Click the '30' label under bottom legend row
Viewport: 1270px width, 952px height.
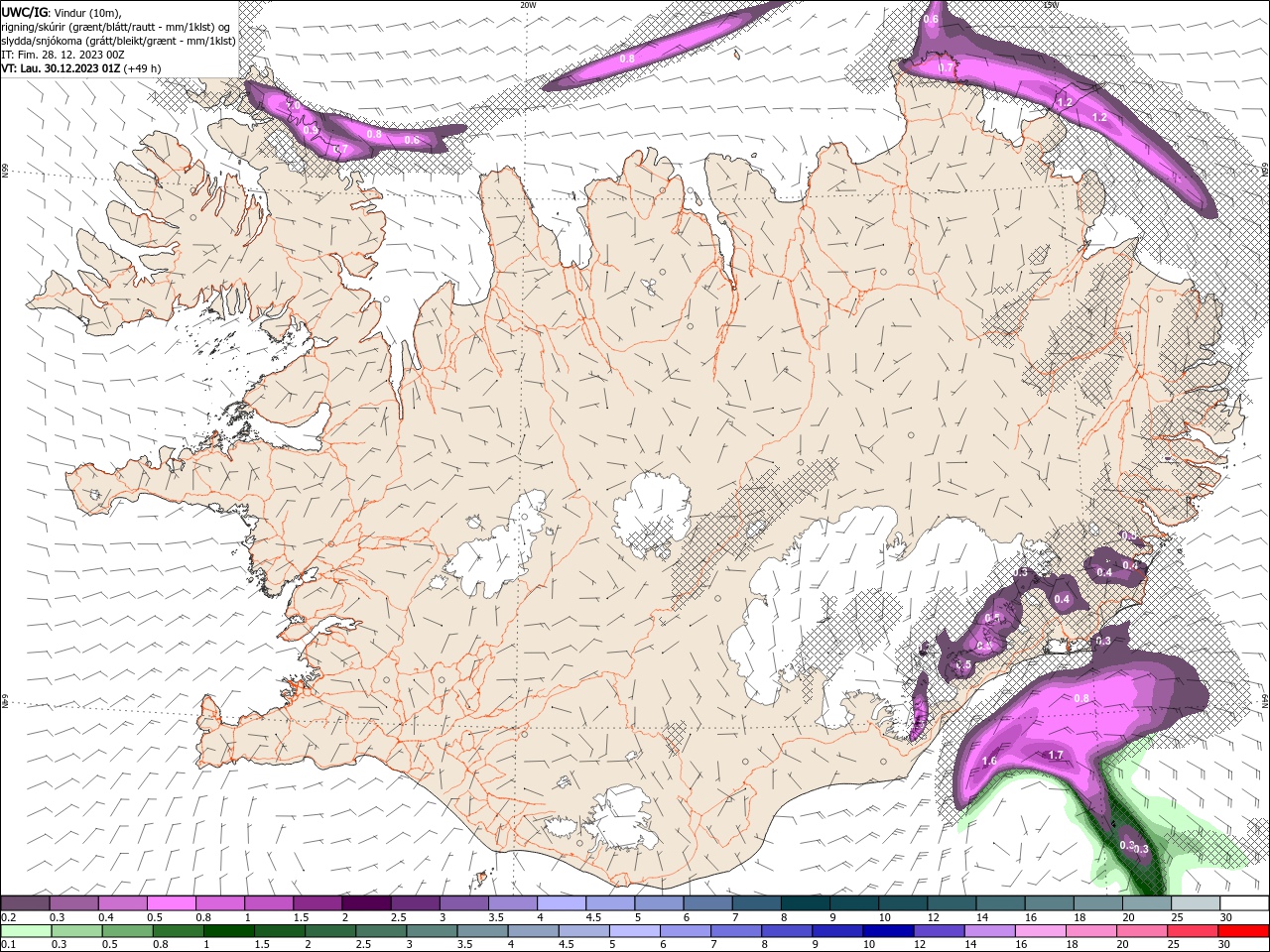pyautogui.click(x=1226, y=945)
